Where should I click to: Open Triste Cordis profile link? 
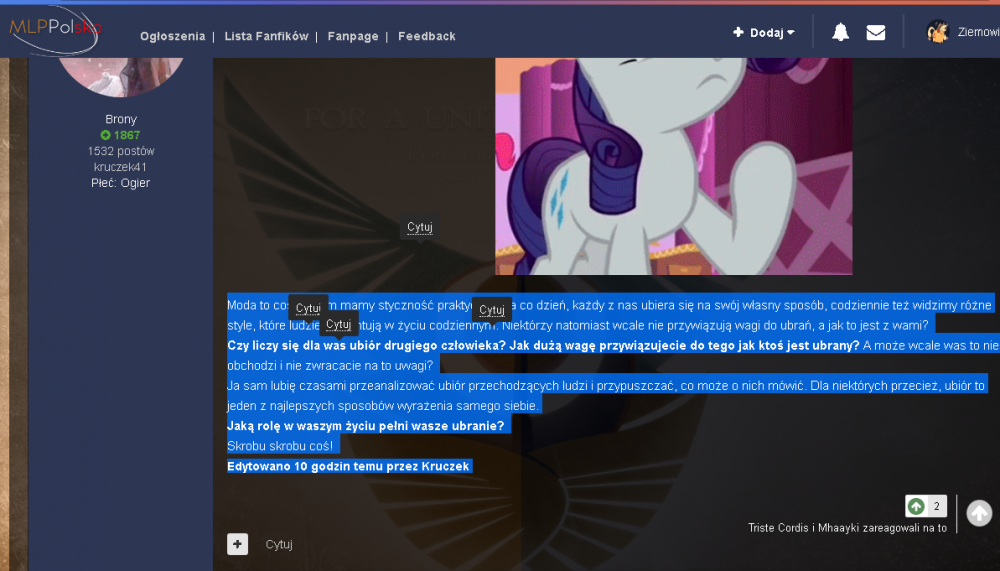point(778,528)
